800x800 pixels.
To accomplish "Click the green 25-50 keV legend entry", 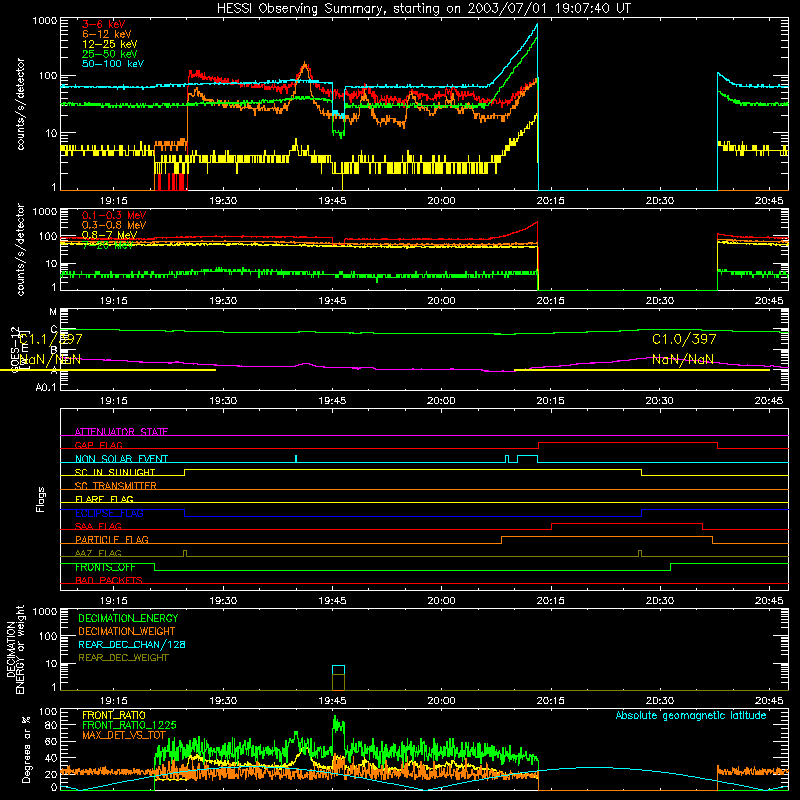I will [x=110, y=54].
